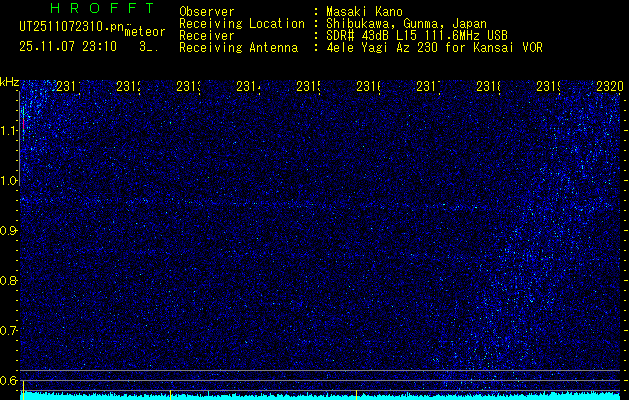Screen dimensions: 629x400
Task: Select the 4ele Yagi Az 230 antenna text
Action: (434, 48)
